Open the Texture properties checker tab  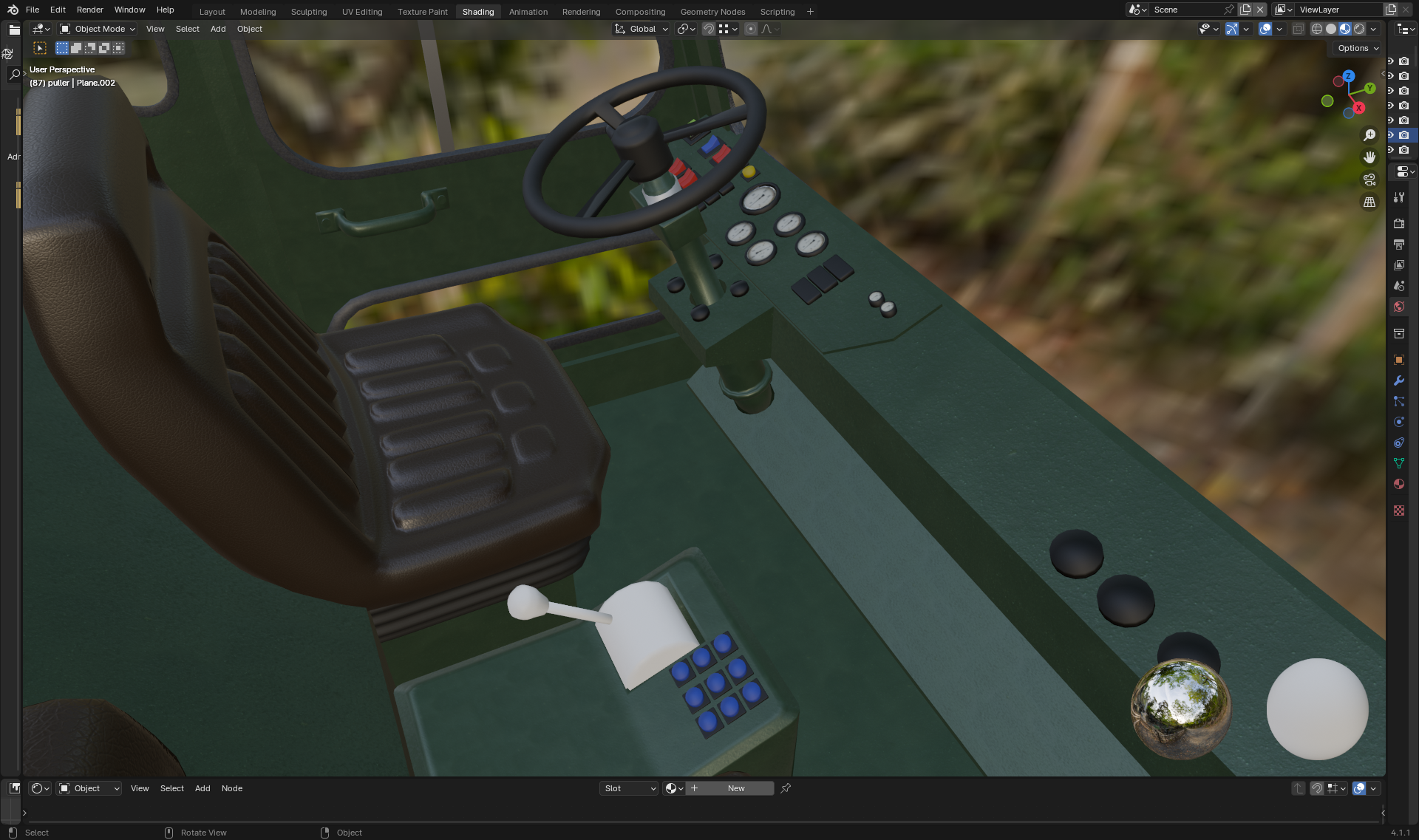coord(1399,511)
